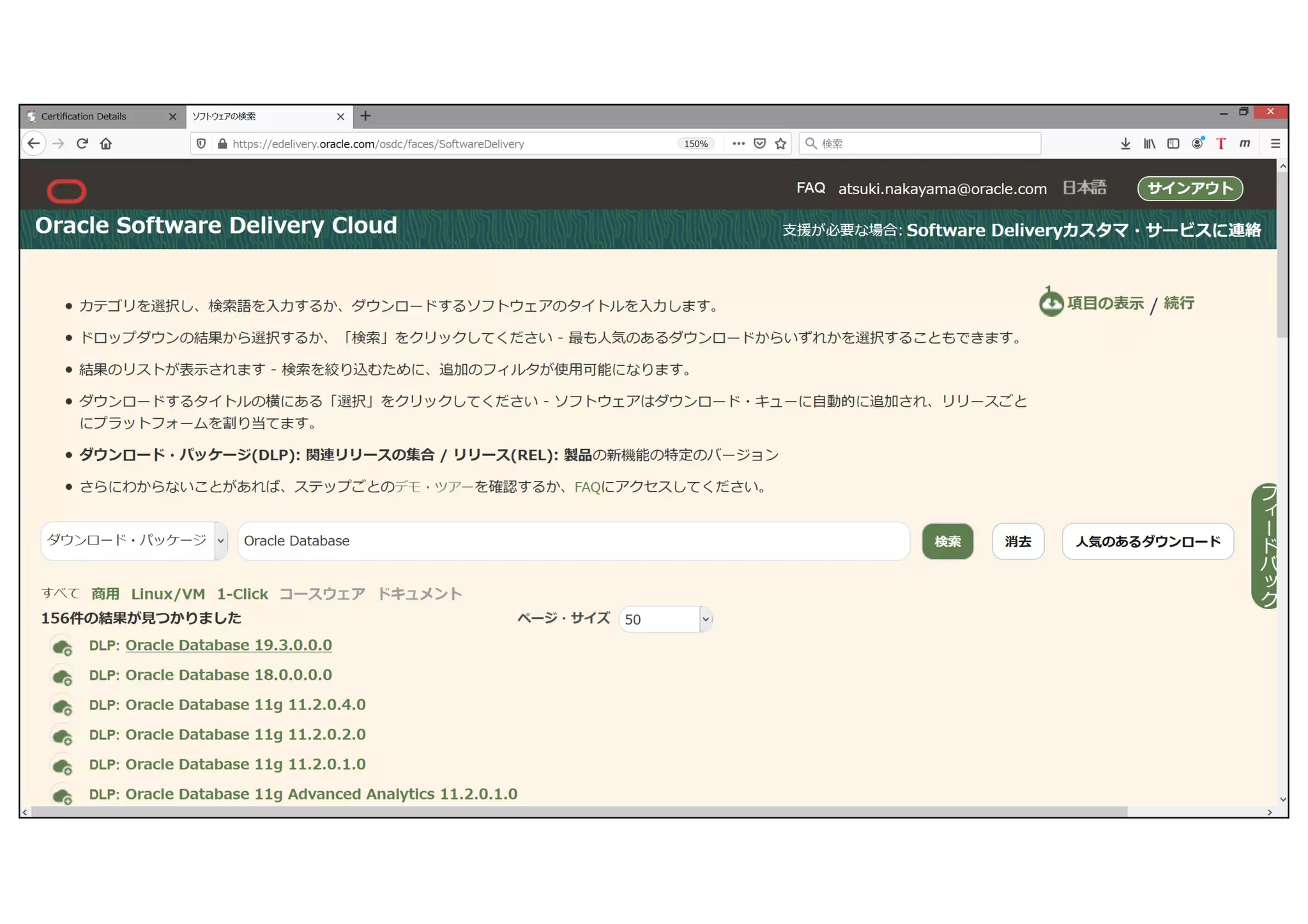Click the green 検索 search button
Viewport: 1308px width, 924px height.
tap(947, 542)
